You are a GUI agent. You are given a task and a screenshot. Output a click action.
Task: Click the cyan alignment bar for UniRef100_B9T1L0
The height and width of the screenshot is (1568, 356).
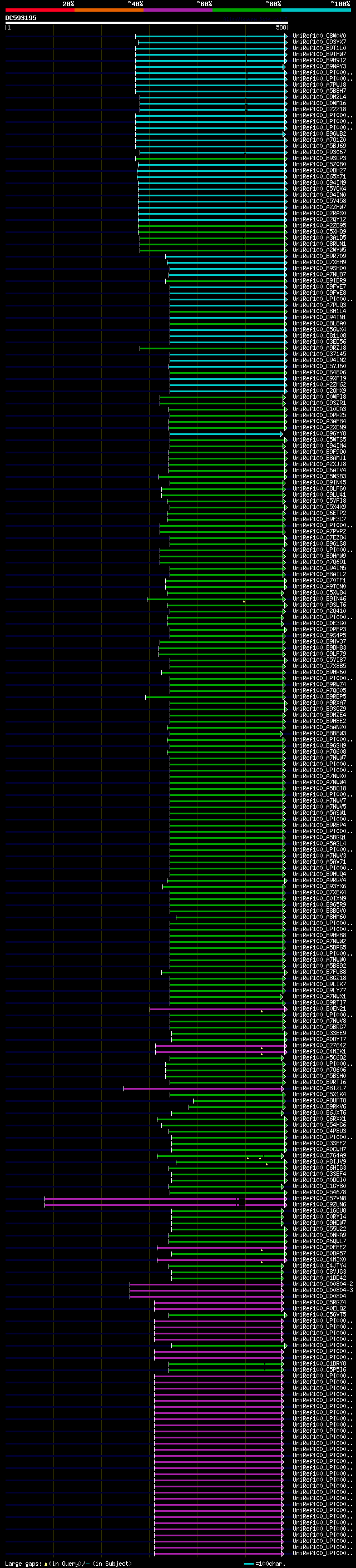[211, 48]
